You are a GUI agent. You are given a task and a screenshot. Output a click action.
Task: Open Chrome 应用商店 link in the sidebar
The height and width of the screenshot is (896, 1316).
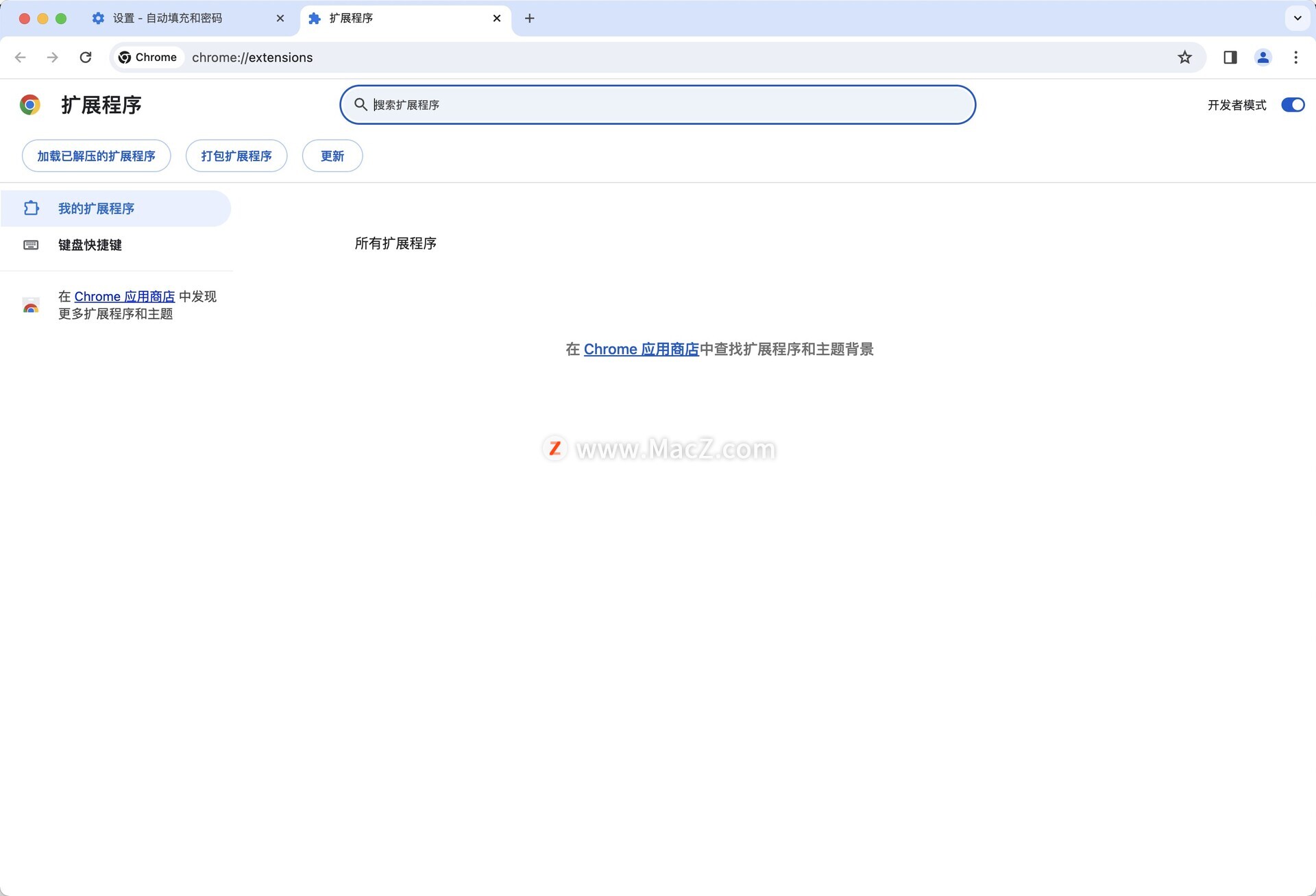(x=125, y=296)
